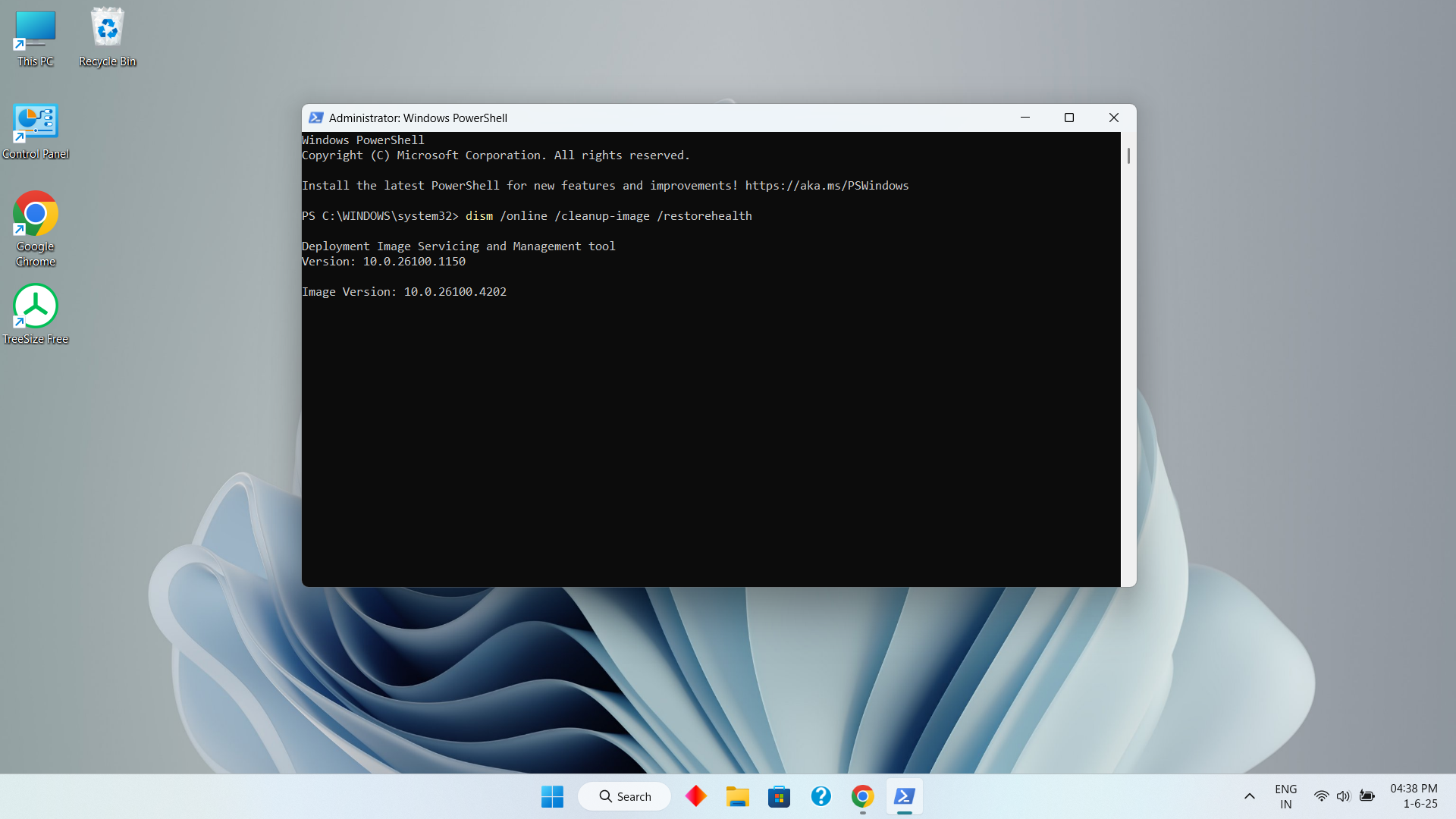Launch File Explorer from the taskbar
This screenshot has width=1456, height=819.
click(x=738, y=796)
